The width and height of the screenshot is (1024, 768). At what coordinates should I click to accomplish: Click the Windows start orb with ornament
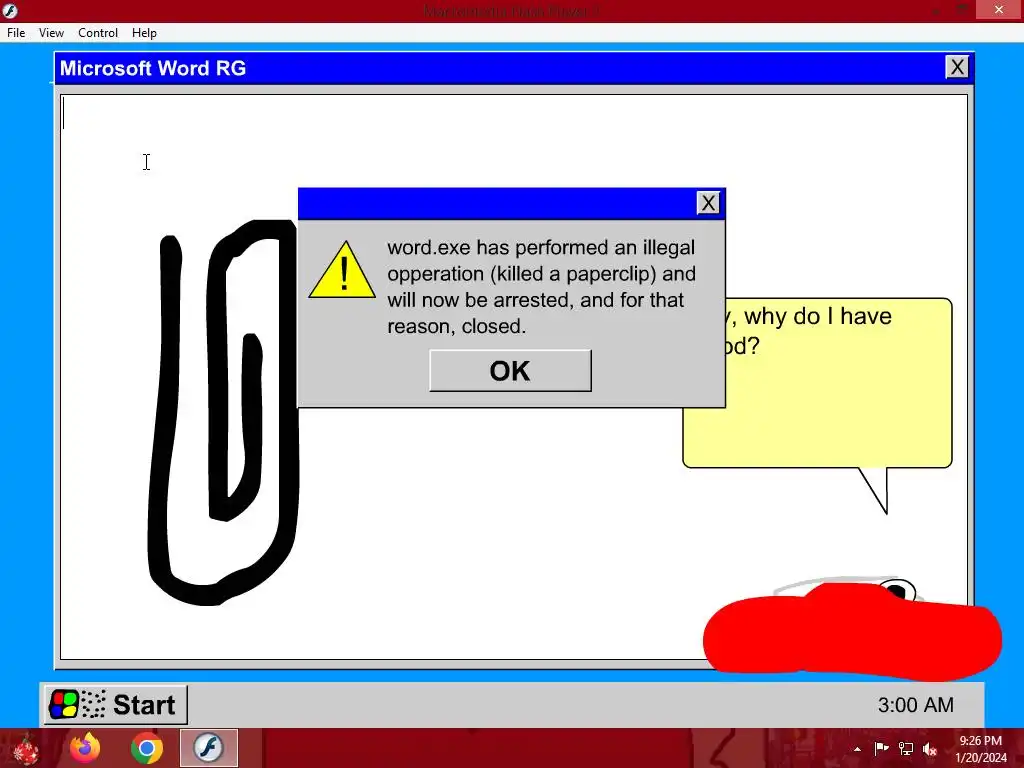(26, 749)
